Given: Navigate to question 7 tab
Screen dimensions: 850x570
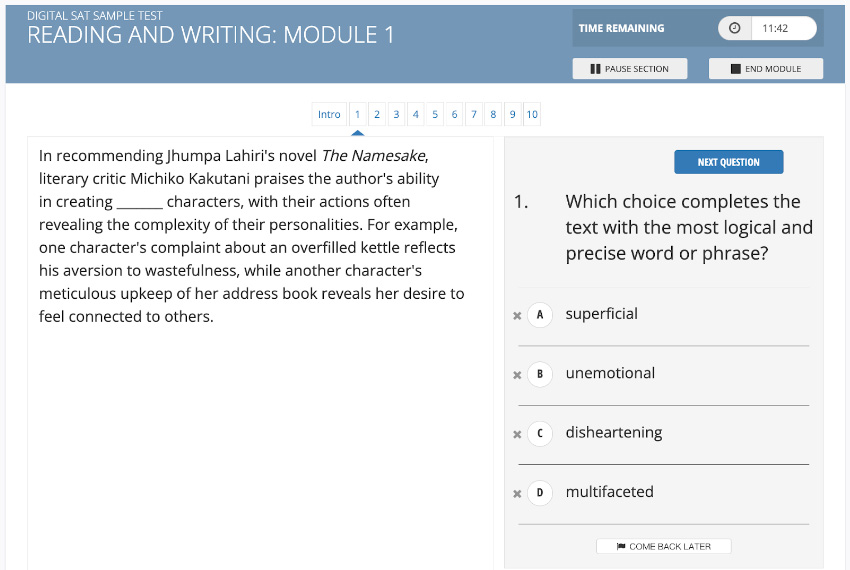Looking at the screenshot, I should [474, 114].
